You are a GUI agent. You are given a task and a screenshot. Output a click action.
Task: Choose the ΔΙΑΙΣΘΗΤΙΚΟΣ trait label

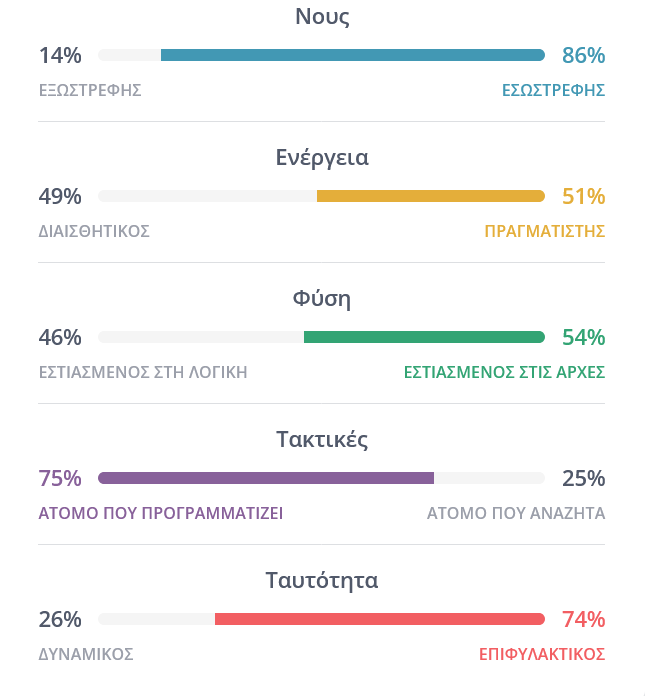[x=94, y=231]
